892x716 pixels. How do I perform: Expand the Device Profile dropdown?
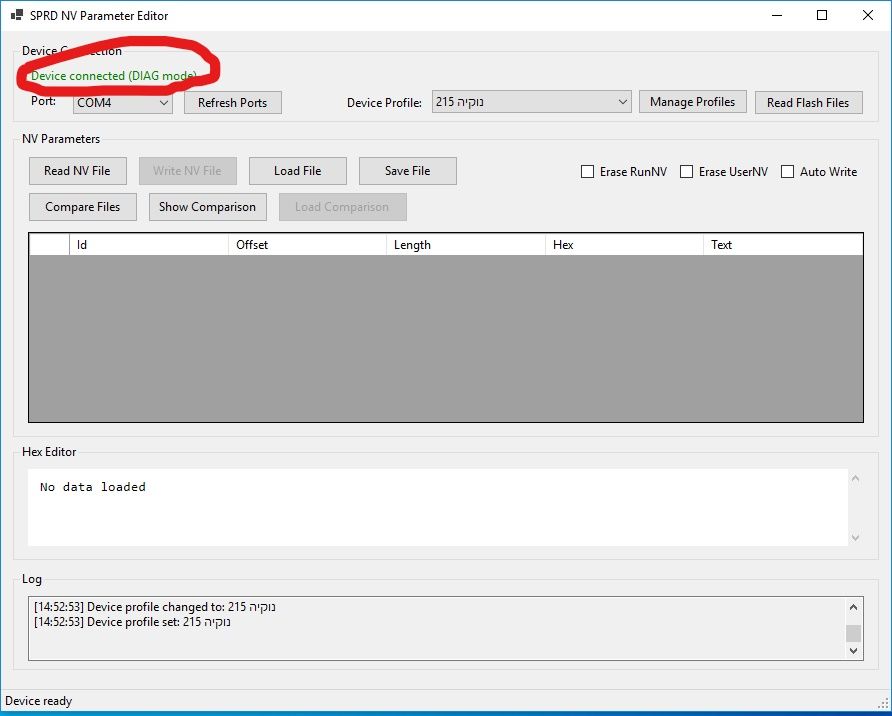point(531,102)
